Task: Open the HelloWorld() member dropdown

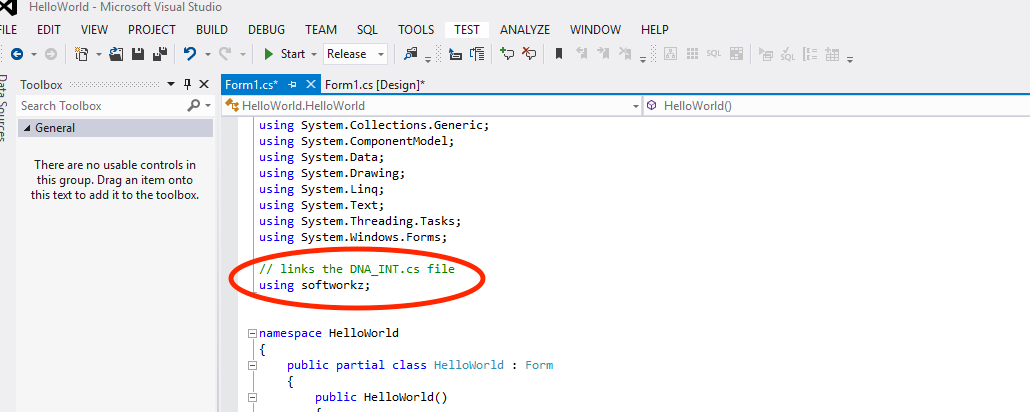Action: (x=836, y=106)
